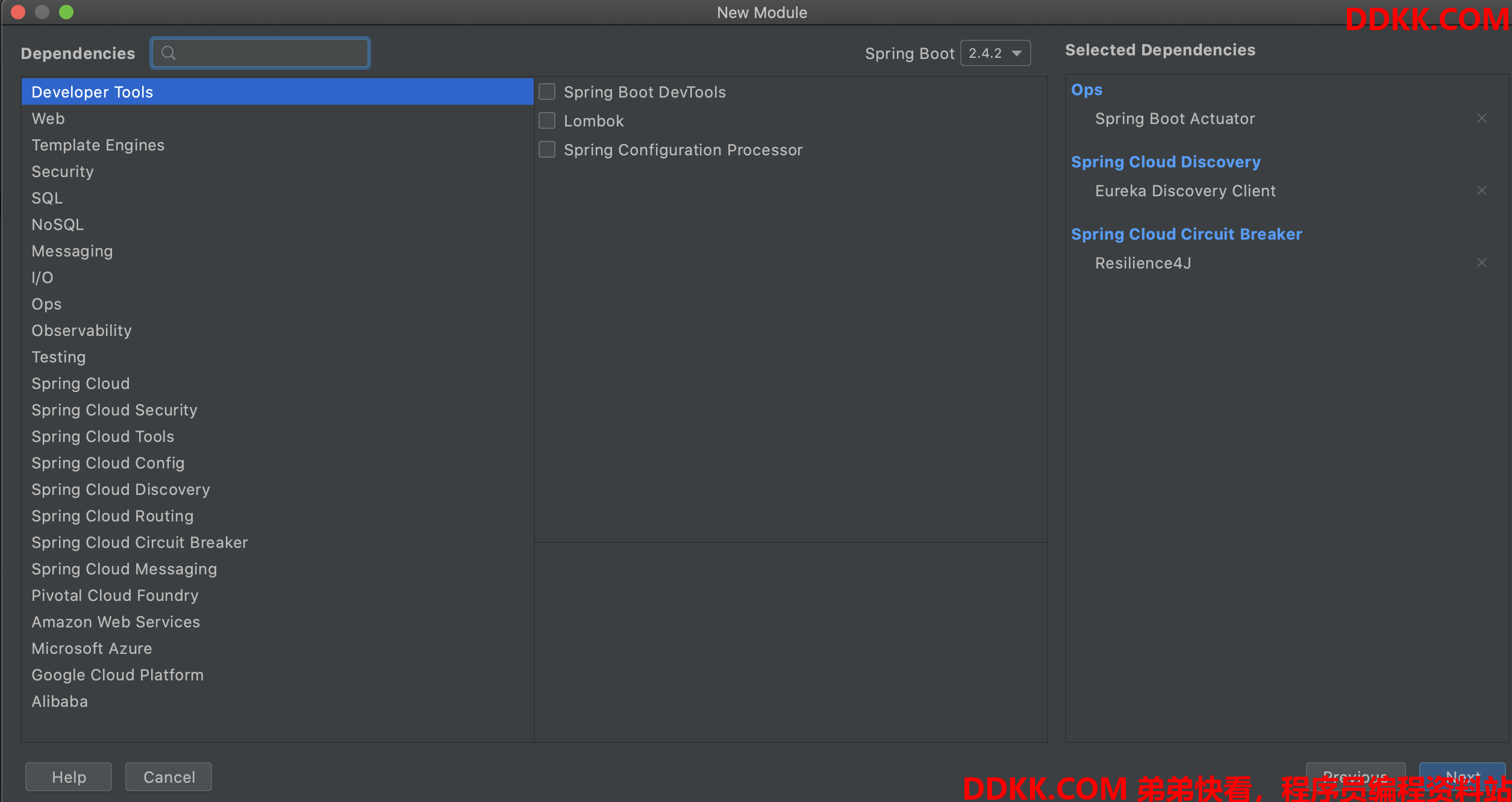Select the Web category
Viewport: 1512px width, 802px height.
click(x=278, y=118)
